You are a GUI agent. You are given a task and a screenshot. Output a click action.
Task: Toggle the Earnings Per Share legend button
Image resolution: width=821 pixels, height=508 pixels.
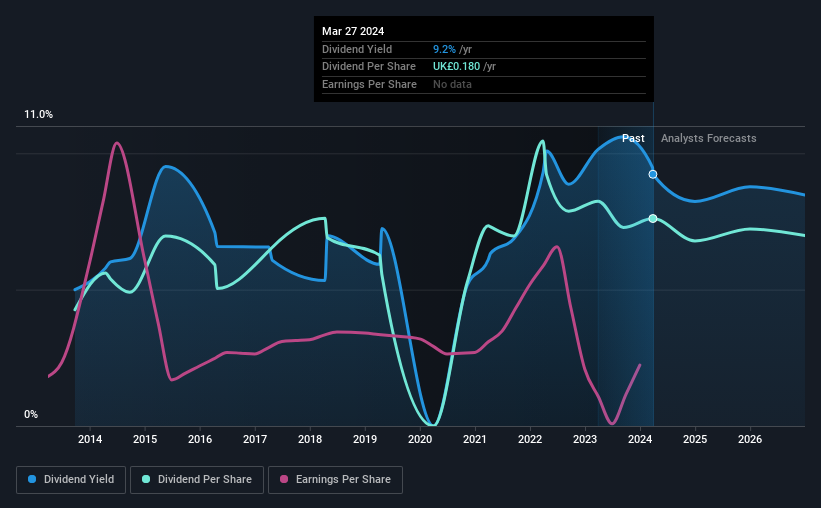coord(335,480)
